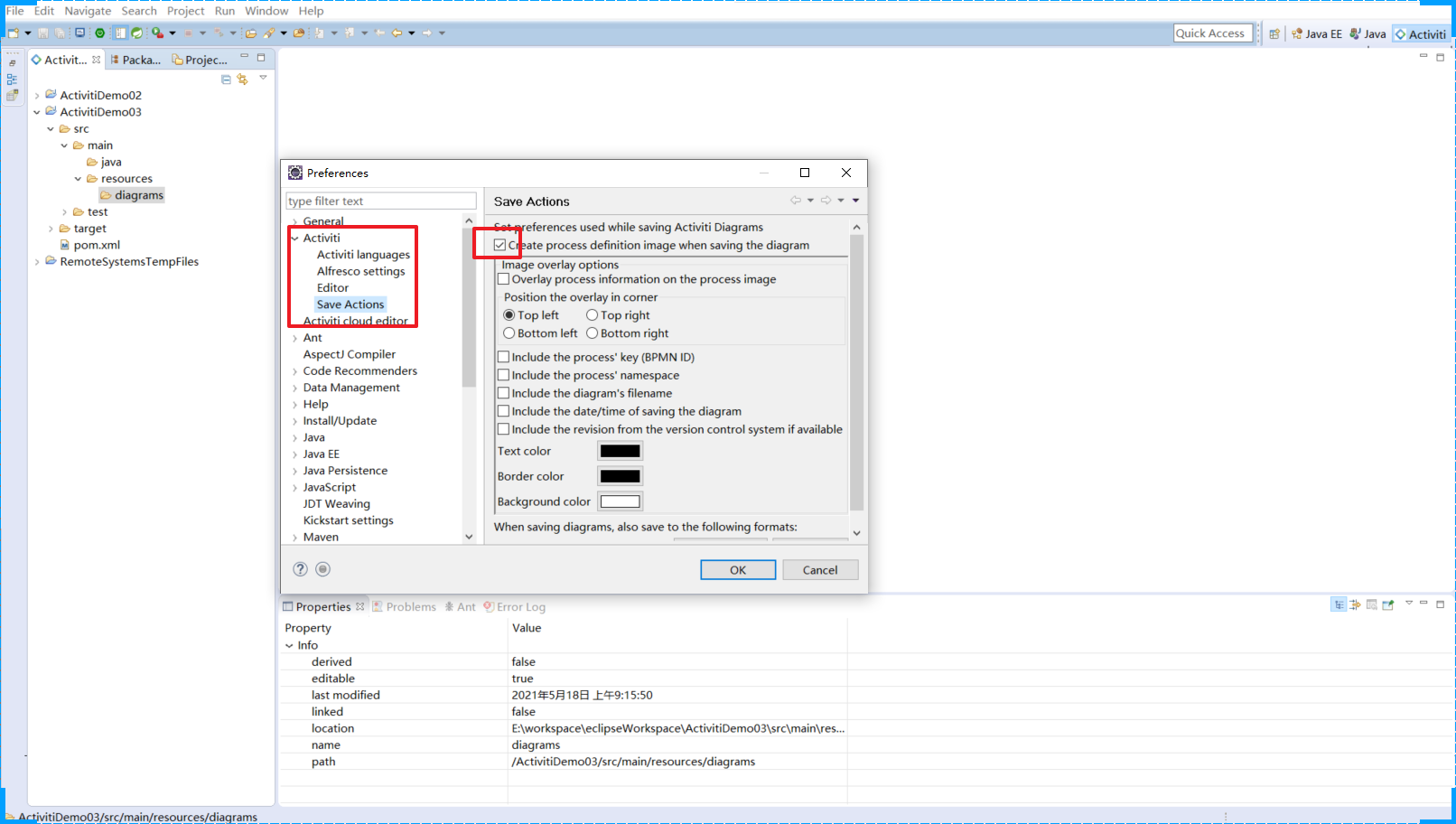The image size is (1456, 824).
Task: Open the Project menu
Action: (185, 11)
